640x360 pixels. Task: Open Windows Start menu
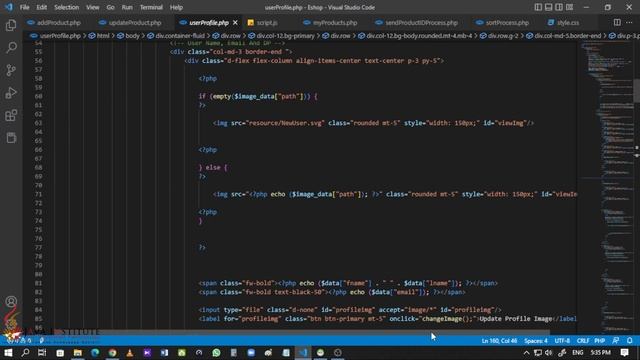click(x=8, y=352)
